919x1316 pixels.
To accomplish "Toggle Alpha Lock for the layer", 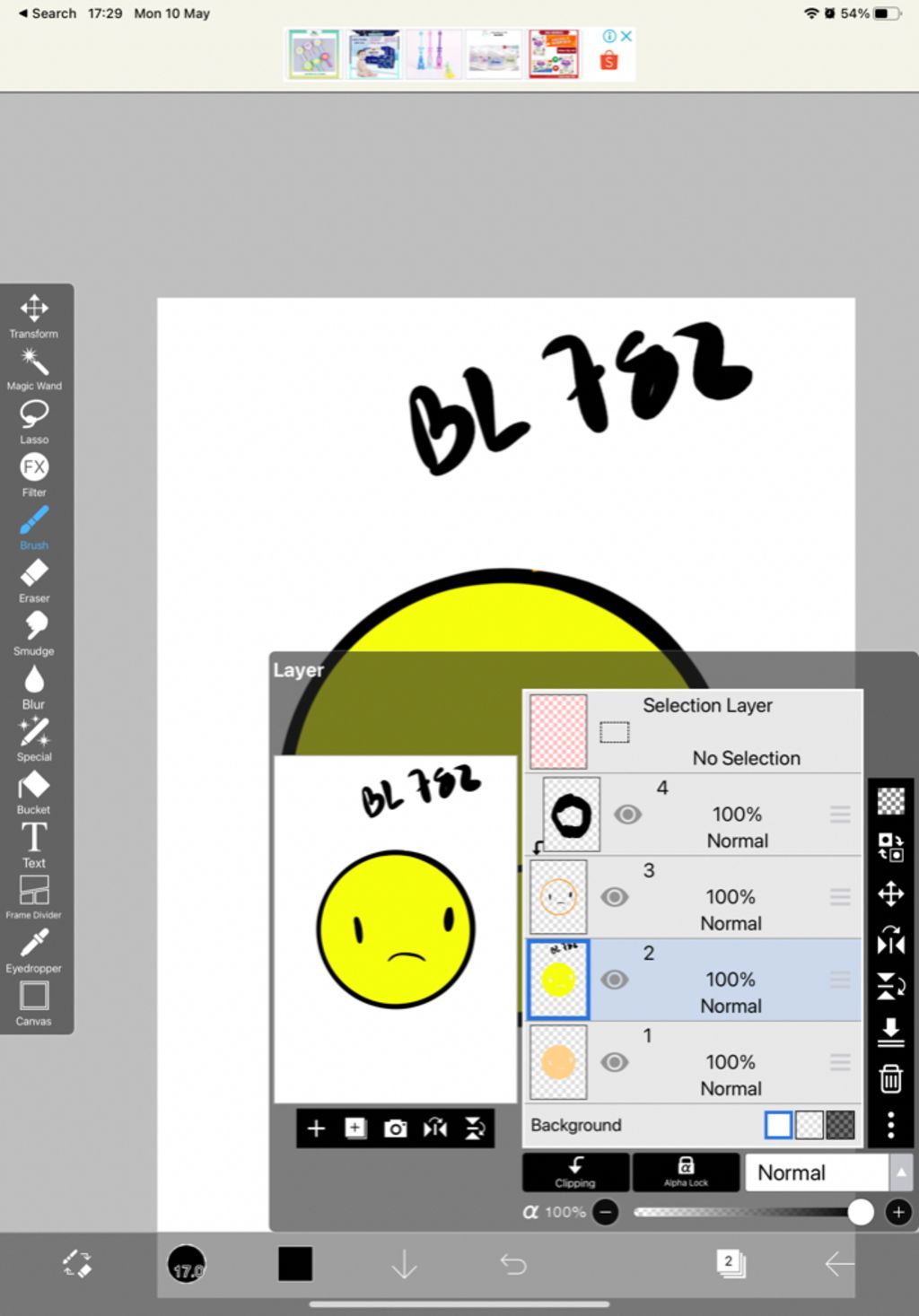I will point(686,1172).
